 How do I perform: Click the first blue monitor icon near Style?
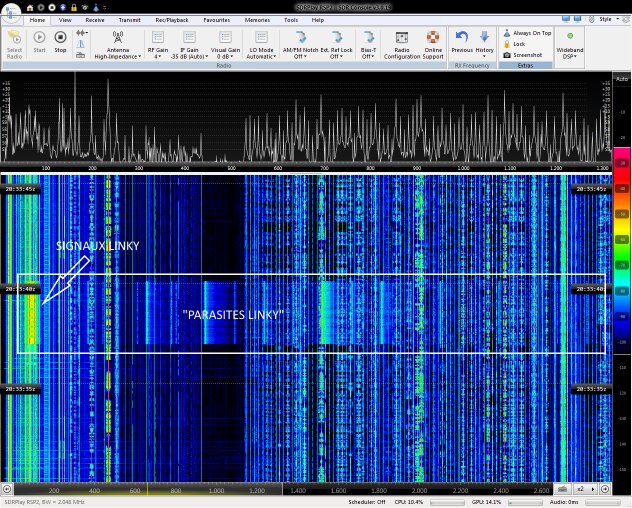point(566,19)
